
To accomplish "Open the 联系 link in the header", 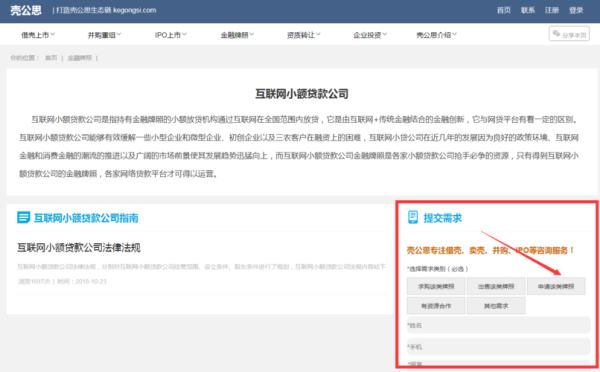I will [x=528, y=10].
